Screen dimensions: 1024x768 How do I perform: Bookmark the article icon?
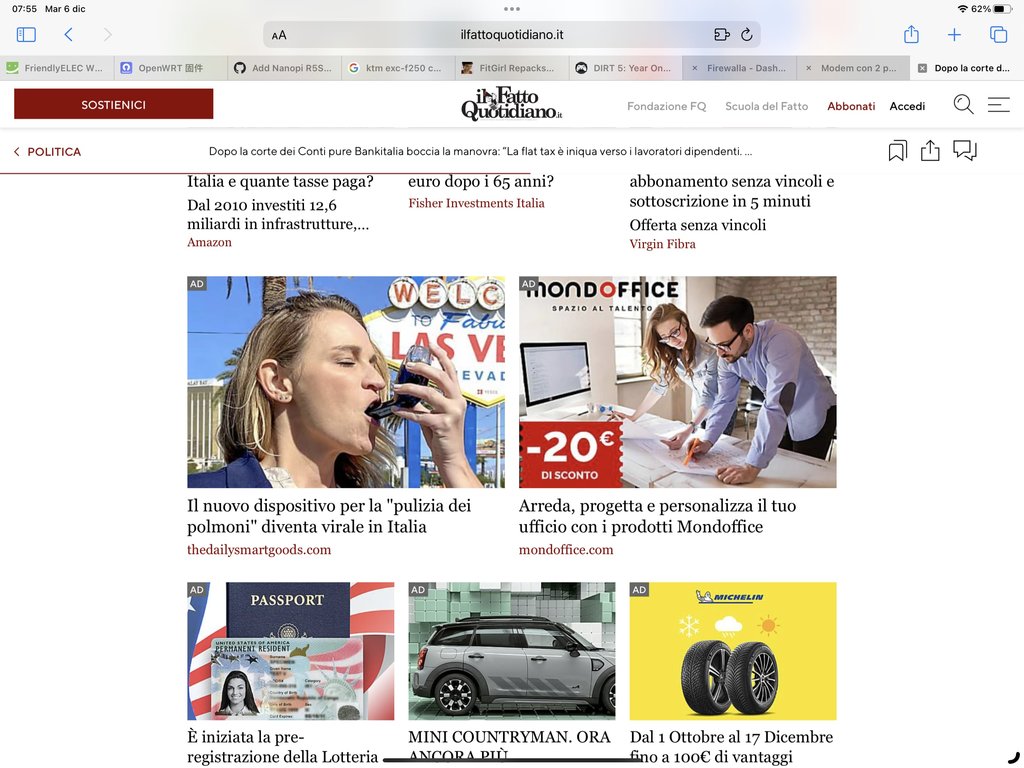[898, 151]
